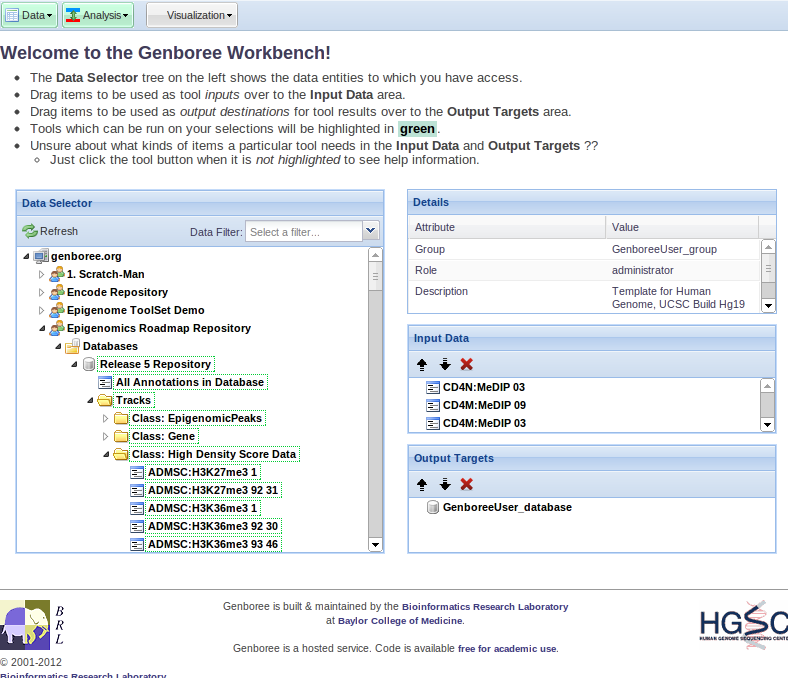This screenshot has height=678, width=788.
Task: Click the Refresh icon in Data Selector
Action: tap(30, 231)
